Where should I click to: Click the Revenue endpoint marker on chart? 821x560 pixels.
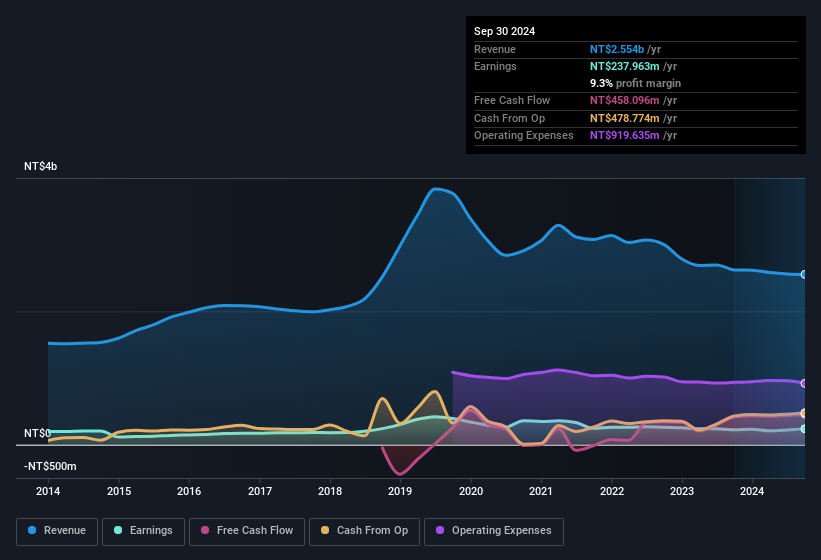pos(804,274)
